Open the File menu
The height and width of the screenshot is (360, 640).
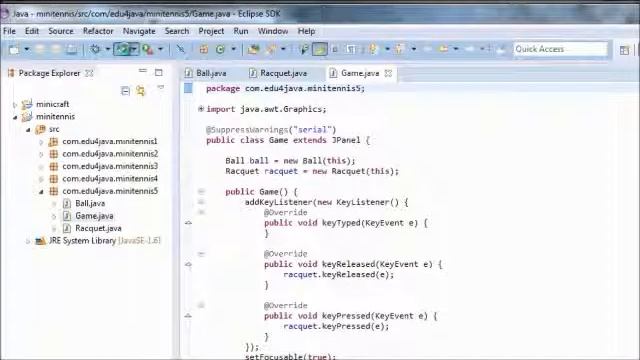coord(9,31)
